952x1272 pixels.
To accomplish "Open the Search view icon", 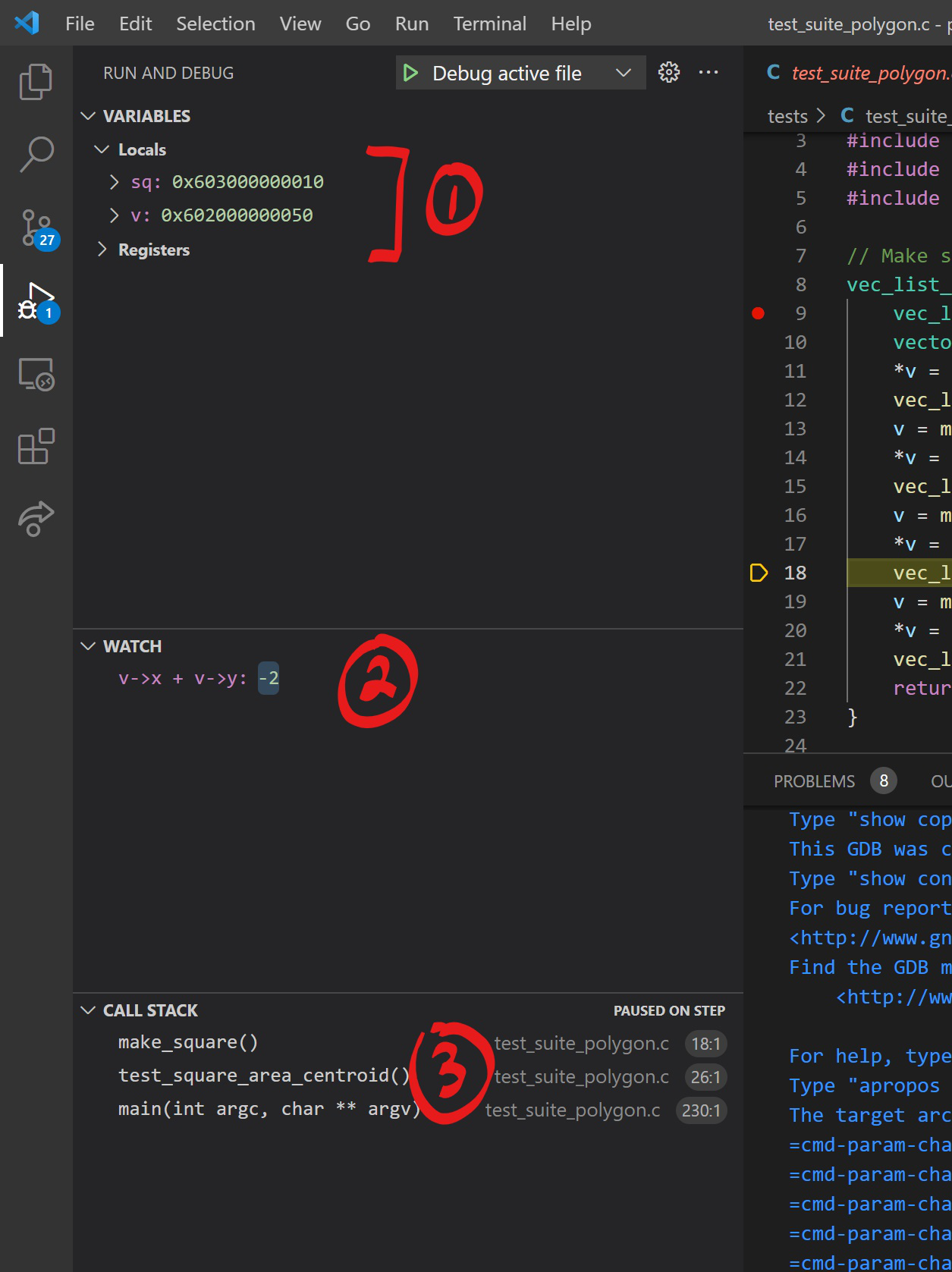I will pyautogui.click(x=36, y=154).
